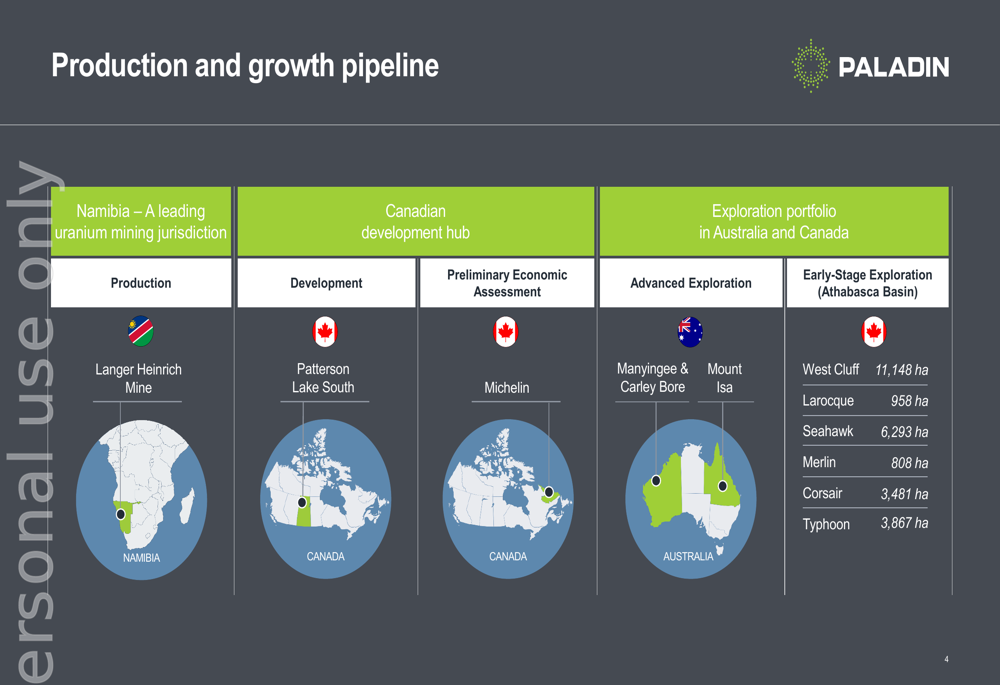
Task: Select the '3,481 ha' area value
Action: tap(904, 494)
